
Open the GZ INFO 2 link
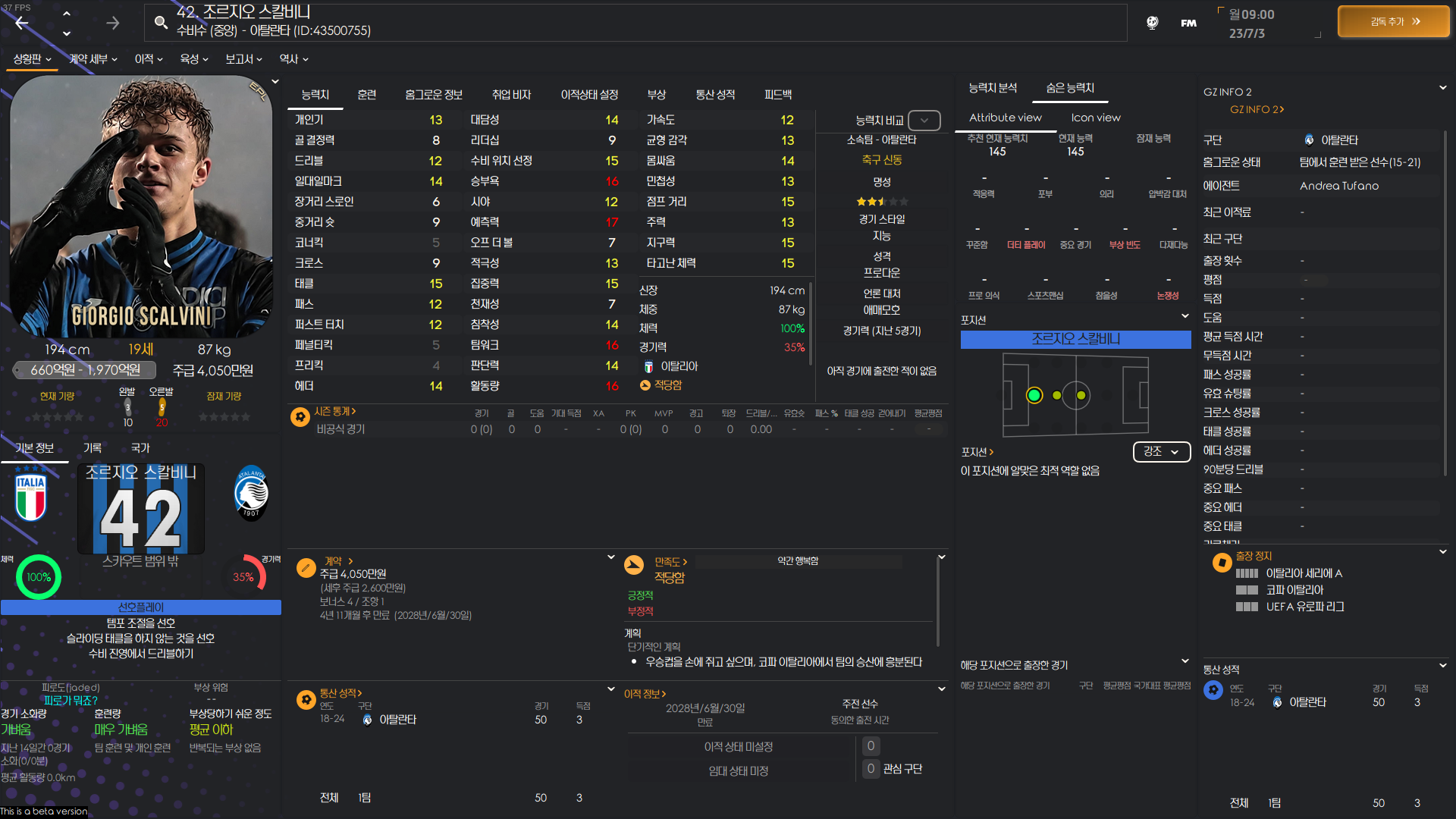click(1256, 109)
